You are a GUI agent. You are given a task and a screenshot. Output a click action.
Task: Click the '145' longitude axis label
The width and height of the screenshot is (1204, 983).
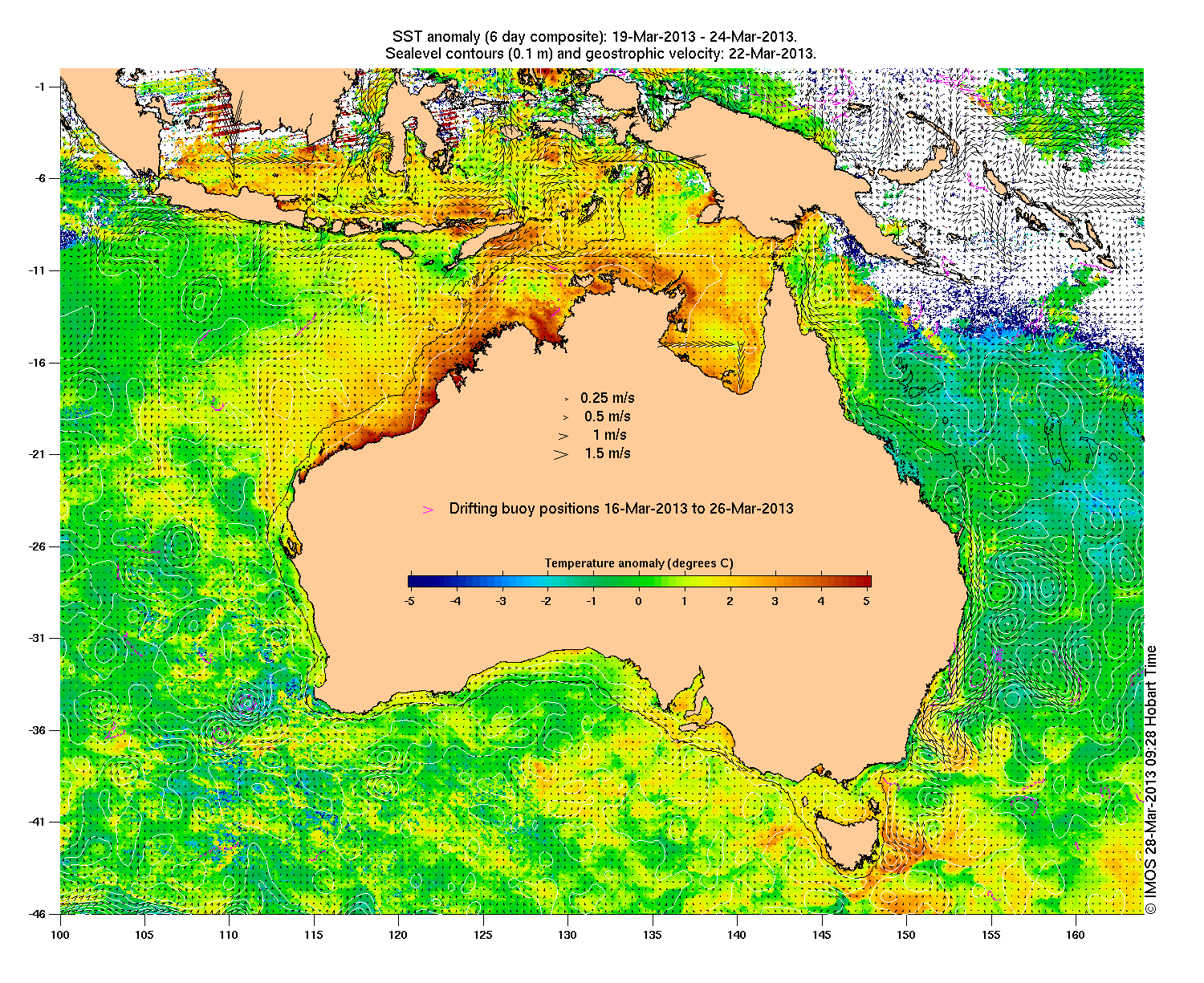click(822, 934)
